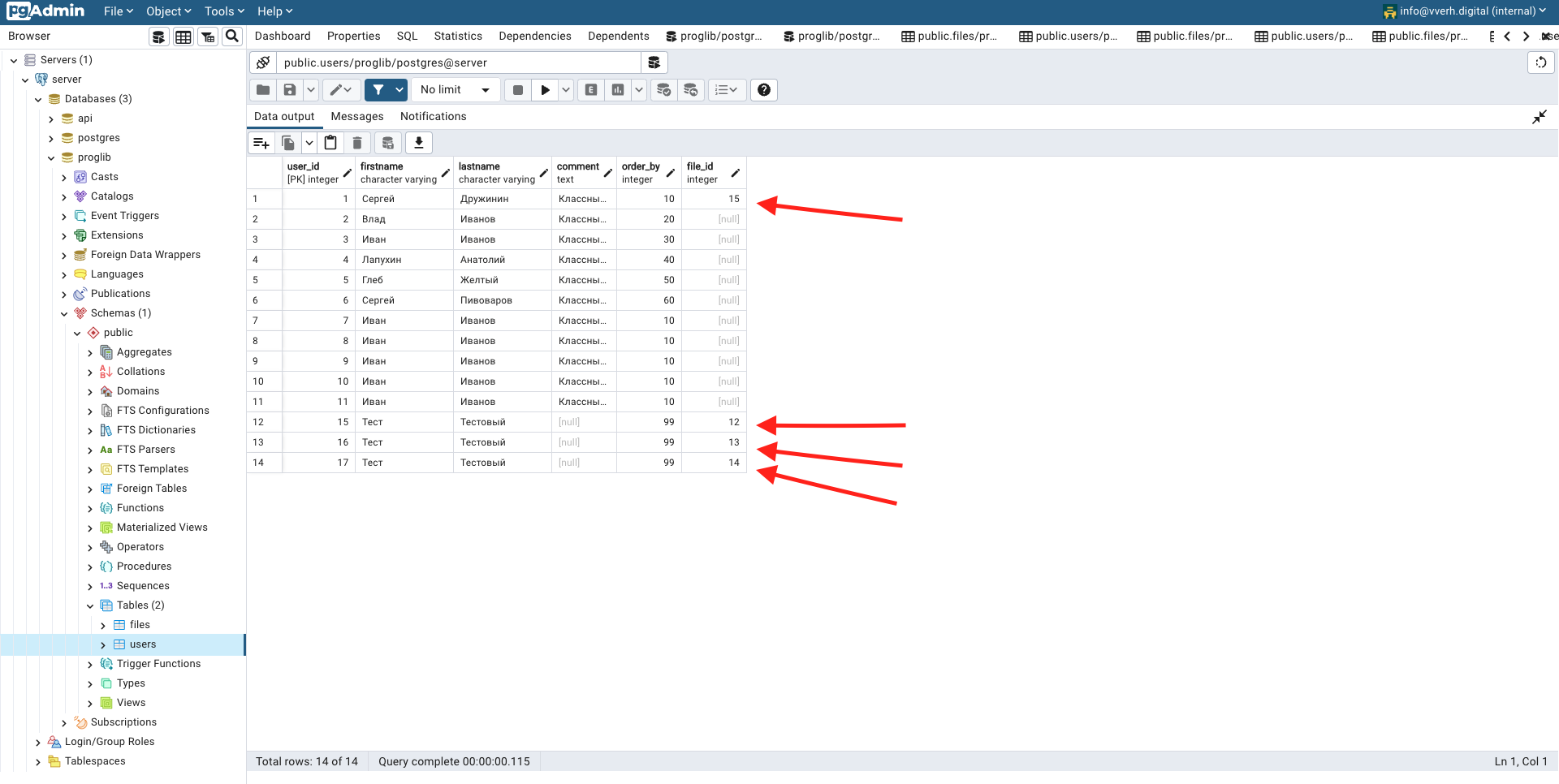Click the Edit pencil toolbar button

click(341, 90)
